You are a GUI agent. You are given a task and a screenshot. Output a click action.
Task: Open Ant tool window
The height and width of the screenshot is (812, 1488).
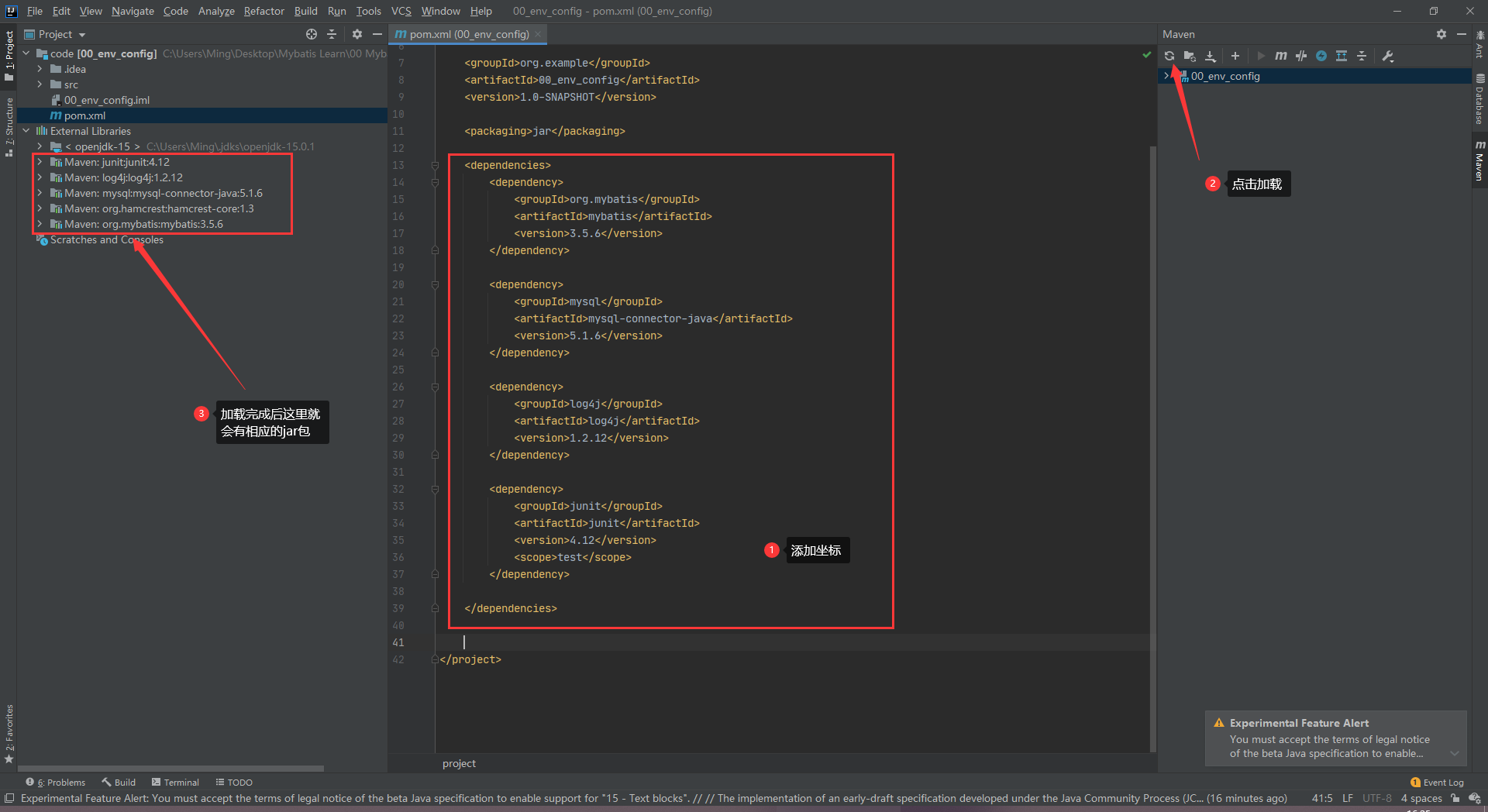1479,44
